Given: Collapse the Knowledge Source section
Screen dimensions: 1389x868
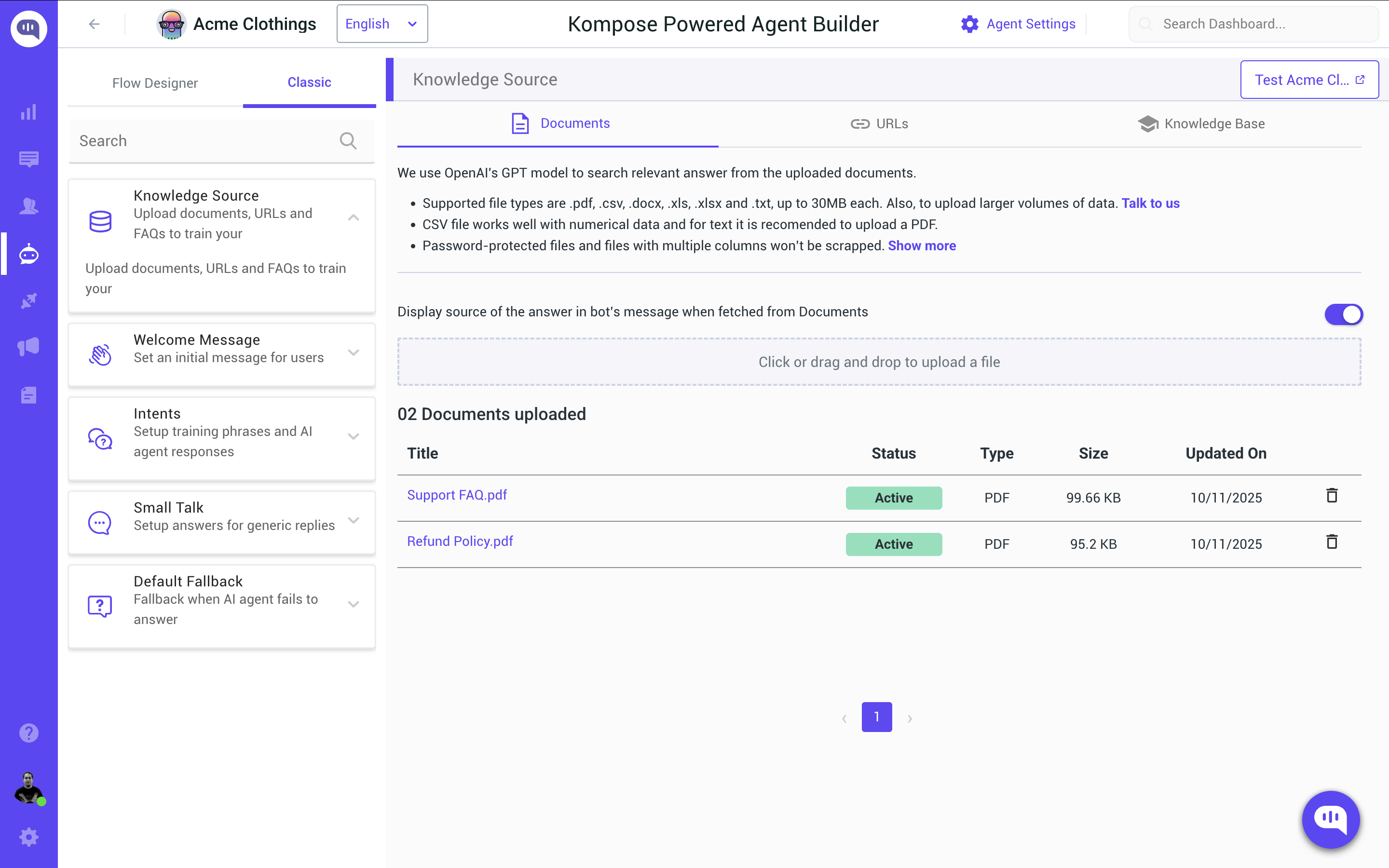Looking at the screenshot, I should pos(354,217).
